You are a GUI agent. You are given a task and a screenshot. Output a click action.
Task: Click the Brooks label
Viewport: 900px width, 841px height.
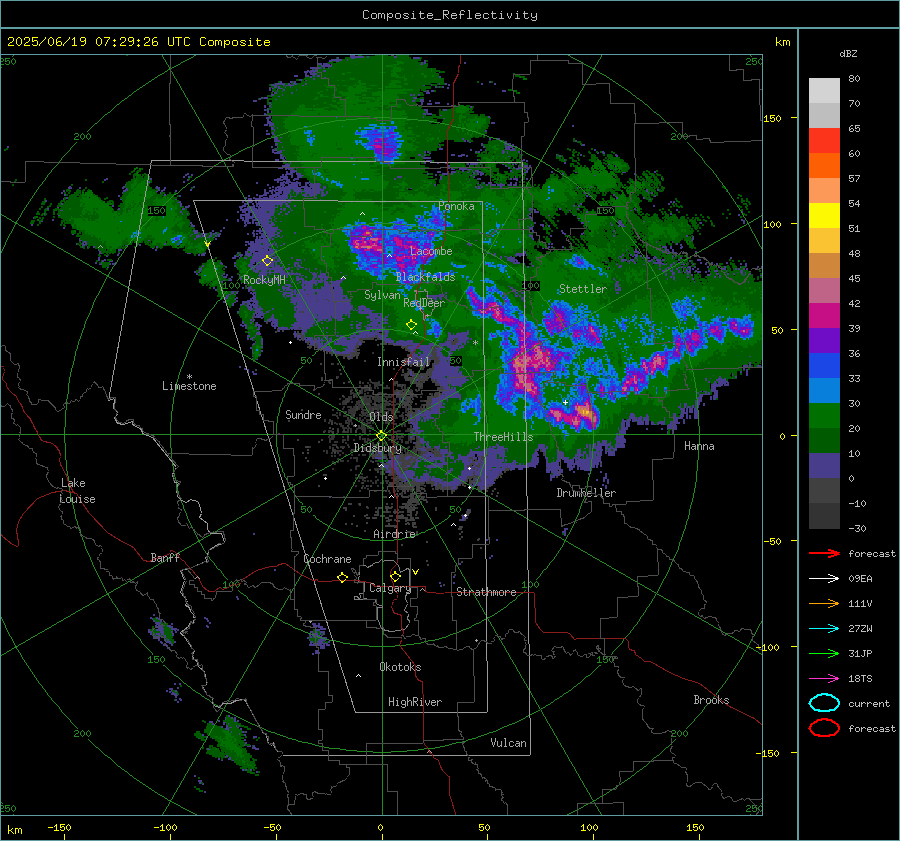click(711, 700)
